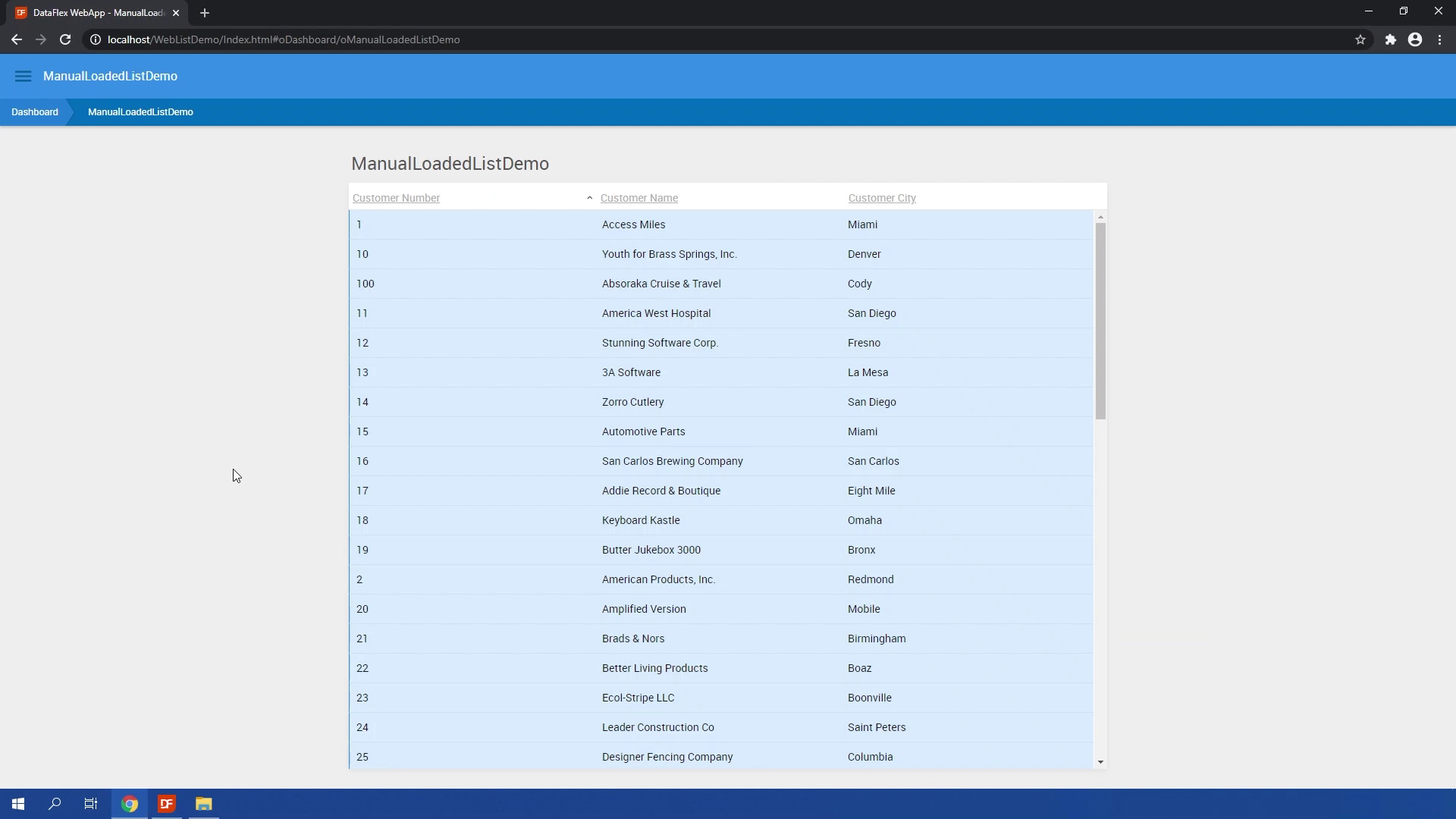Select the ManualLoadedListDemo breadcrumb item
This screenshot has height=819, width=1456.
point(140,112)
